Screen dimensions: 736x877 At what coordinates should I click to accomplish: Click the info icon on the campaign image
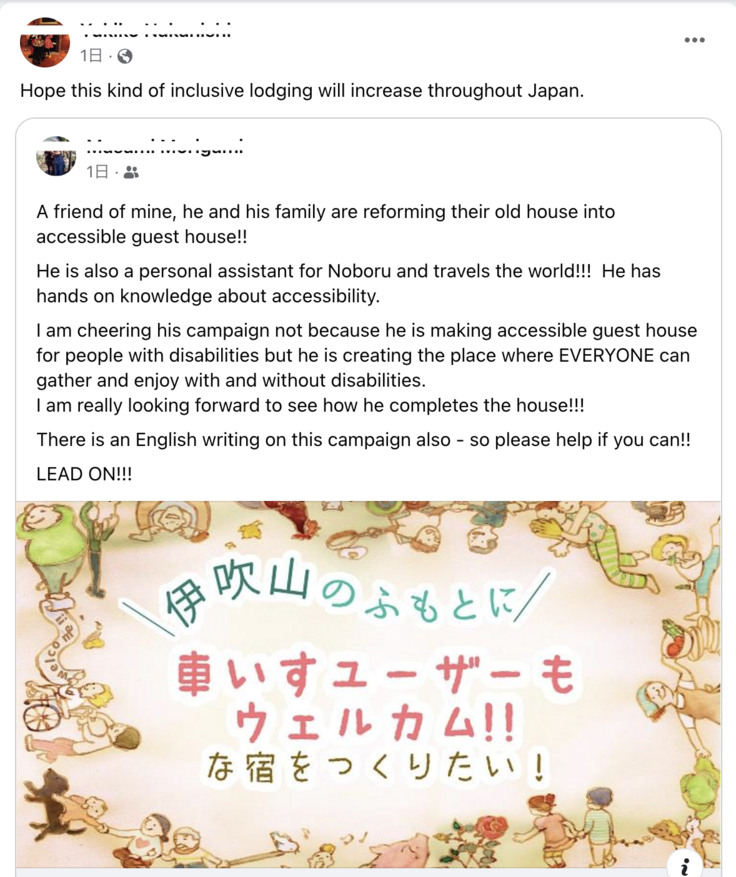[x=684, y=866]
